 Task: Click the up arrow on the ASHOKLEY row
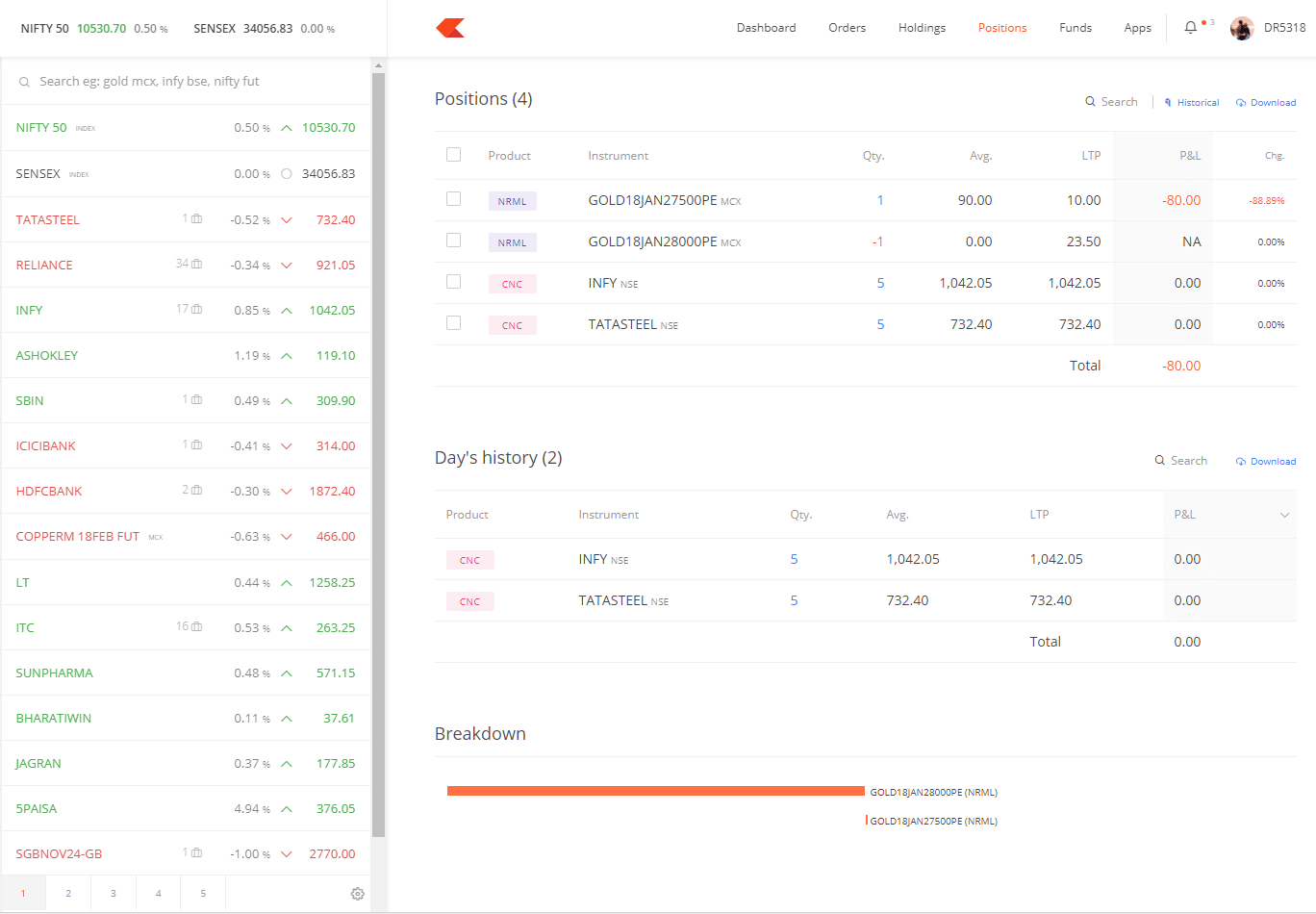point(287,356)
